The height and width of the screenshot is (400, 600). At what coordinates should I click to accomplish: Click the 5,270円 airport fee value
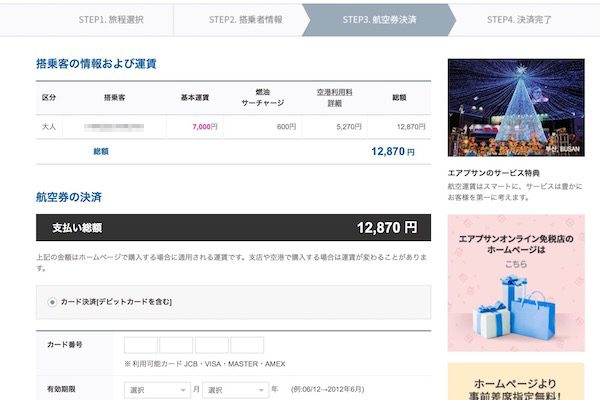(x=349, y=127)
